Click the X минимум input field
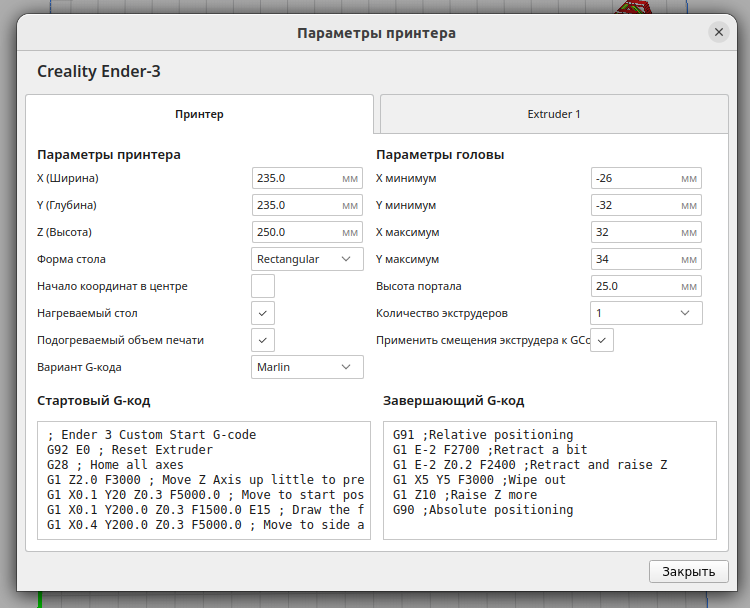This screenshot has height=608, width=750. [x=646, y=178]
